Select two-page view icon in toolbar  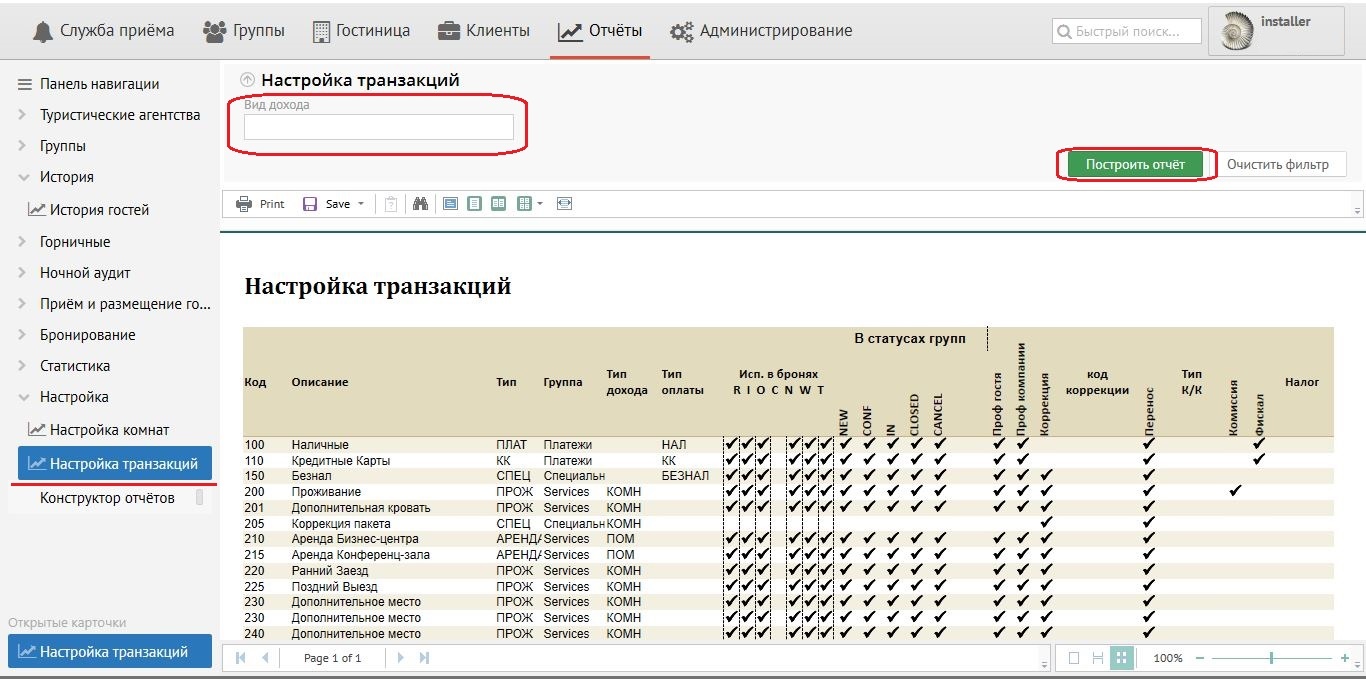click(x=498, y=204)
